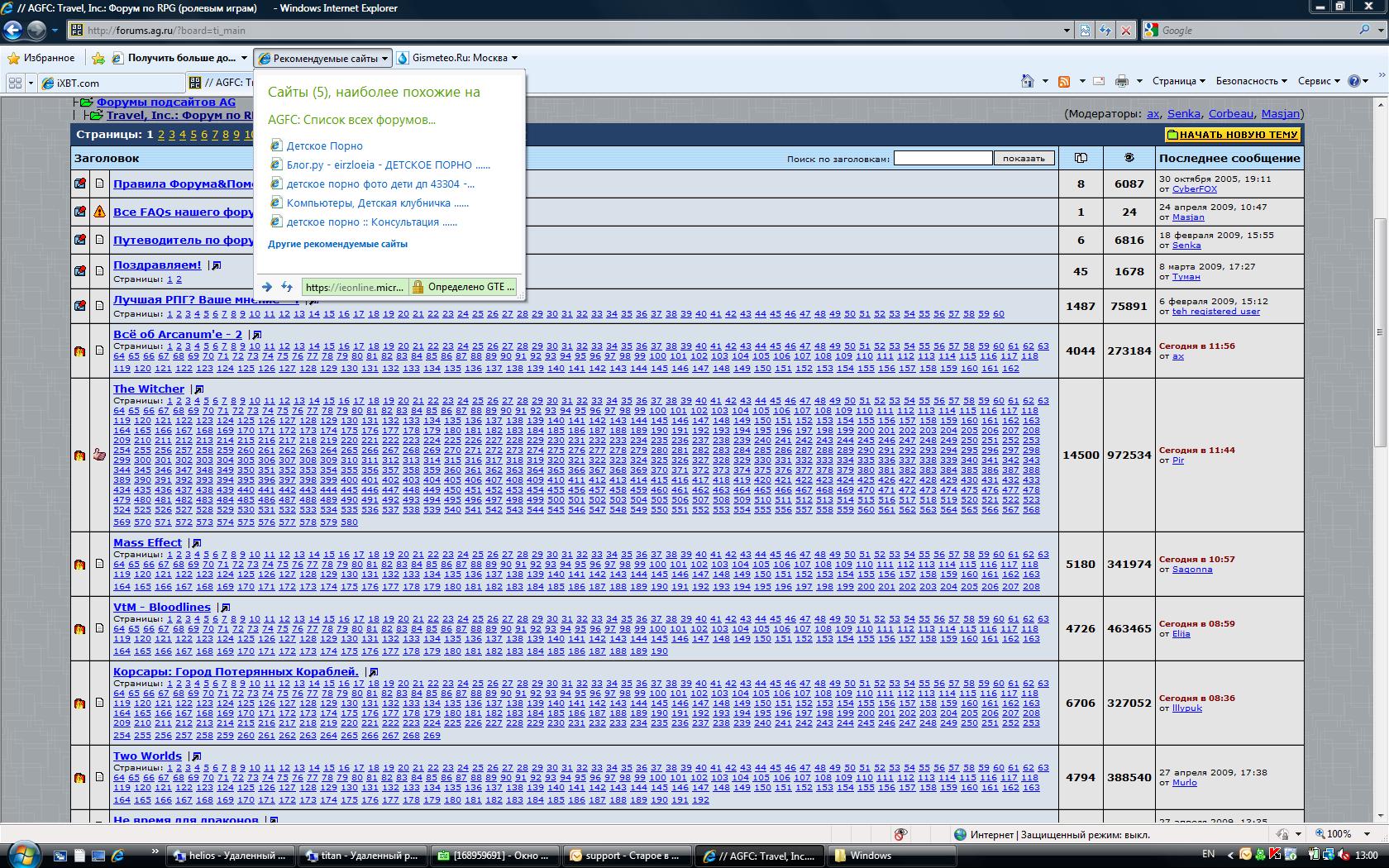Click the Stop loading red X icon

[1125, 31]
